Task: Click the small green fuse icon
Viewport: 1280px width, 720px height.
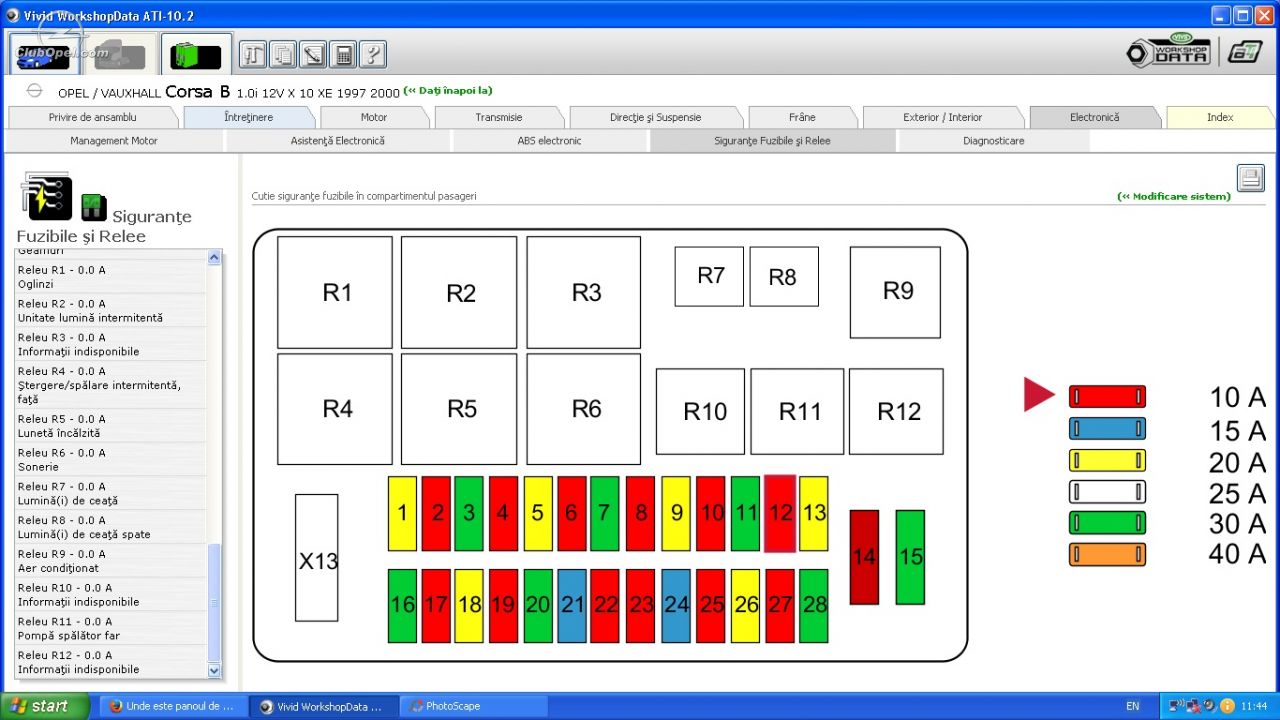Action: click(93, 207)
